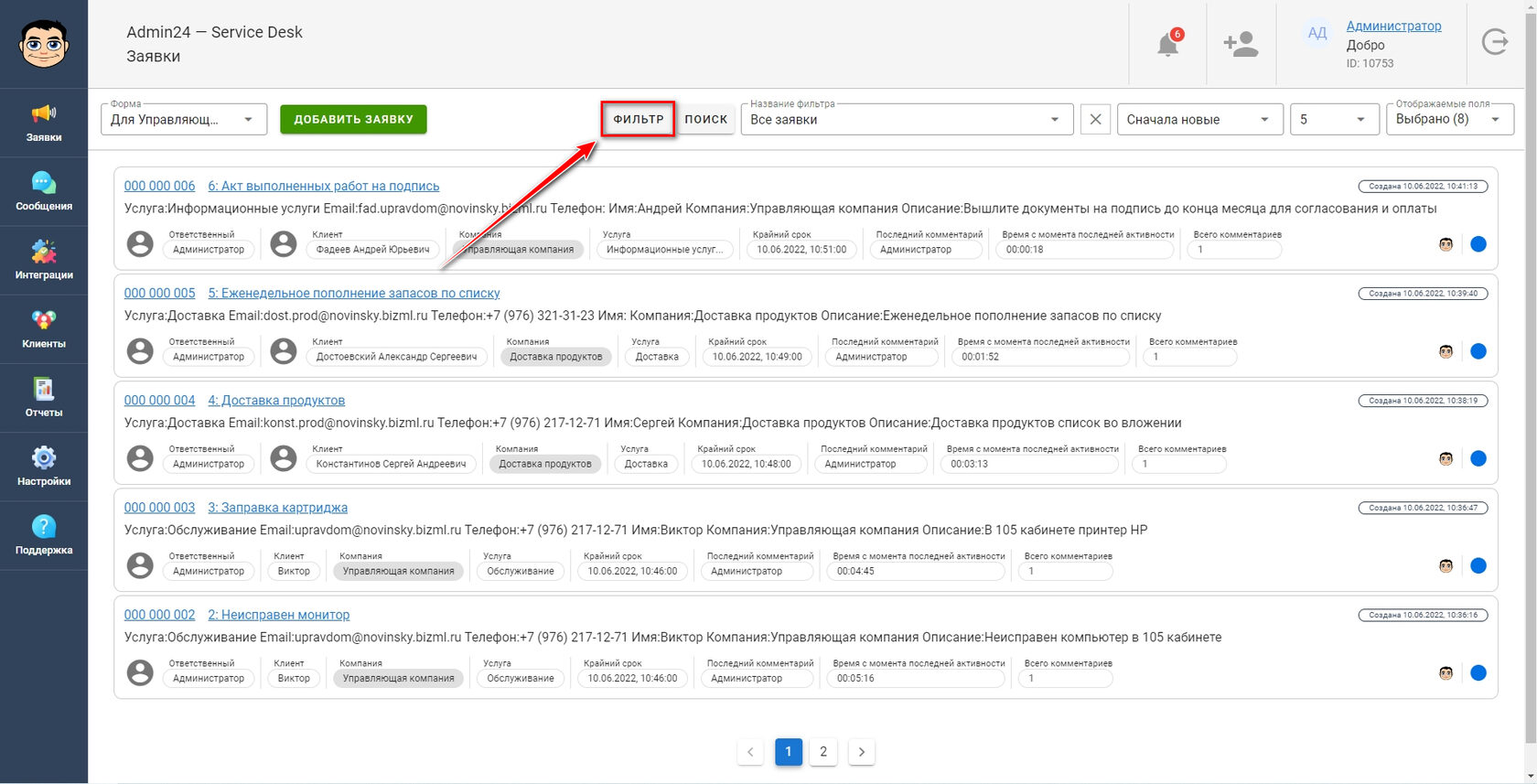Open ticket link 000 000 002
The image size is (1537, 784).
pos(159,615)
